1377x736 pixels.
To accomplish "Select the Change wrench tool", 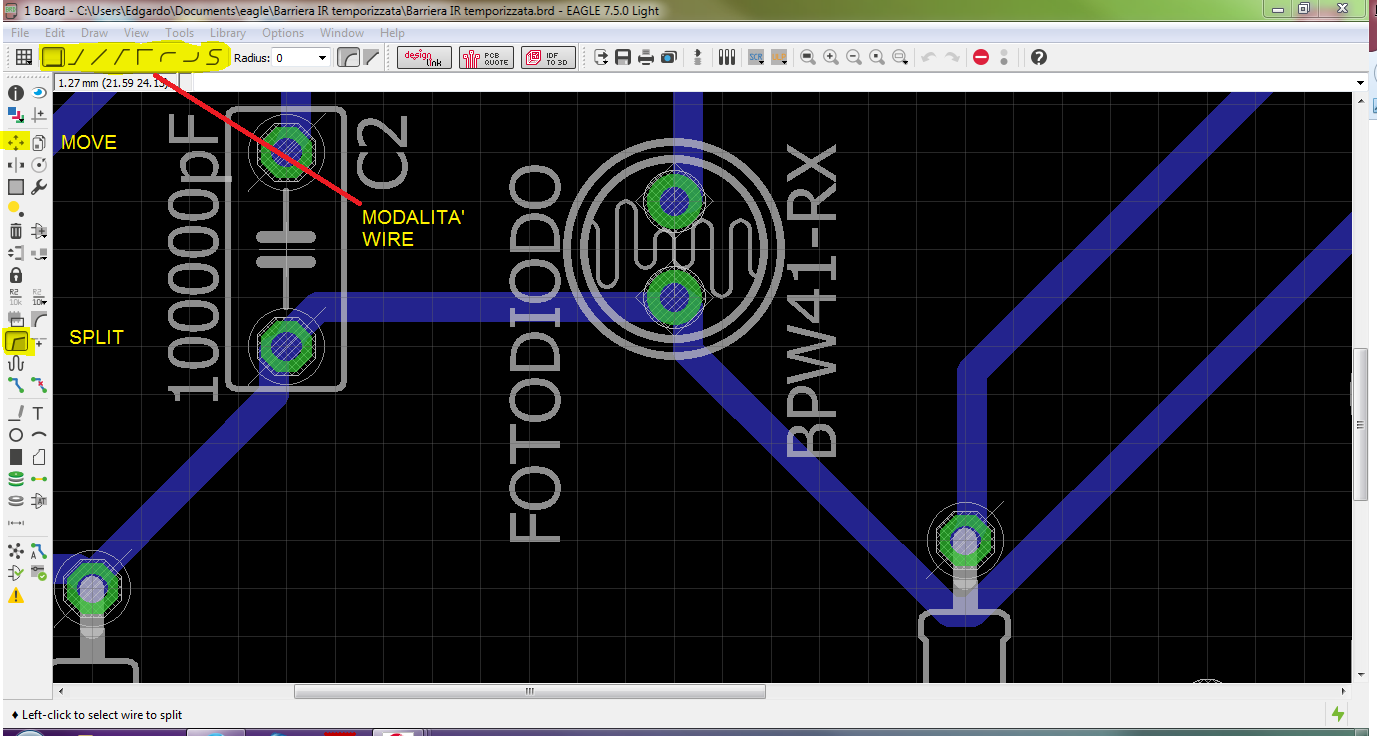I will pyautogui.click(x=39, y=187).
